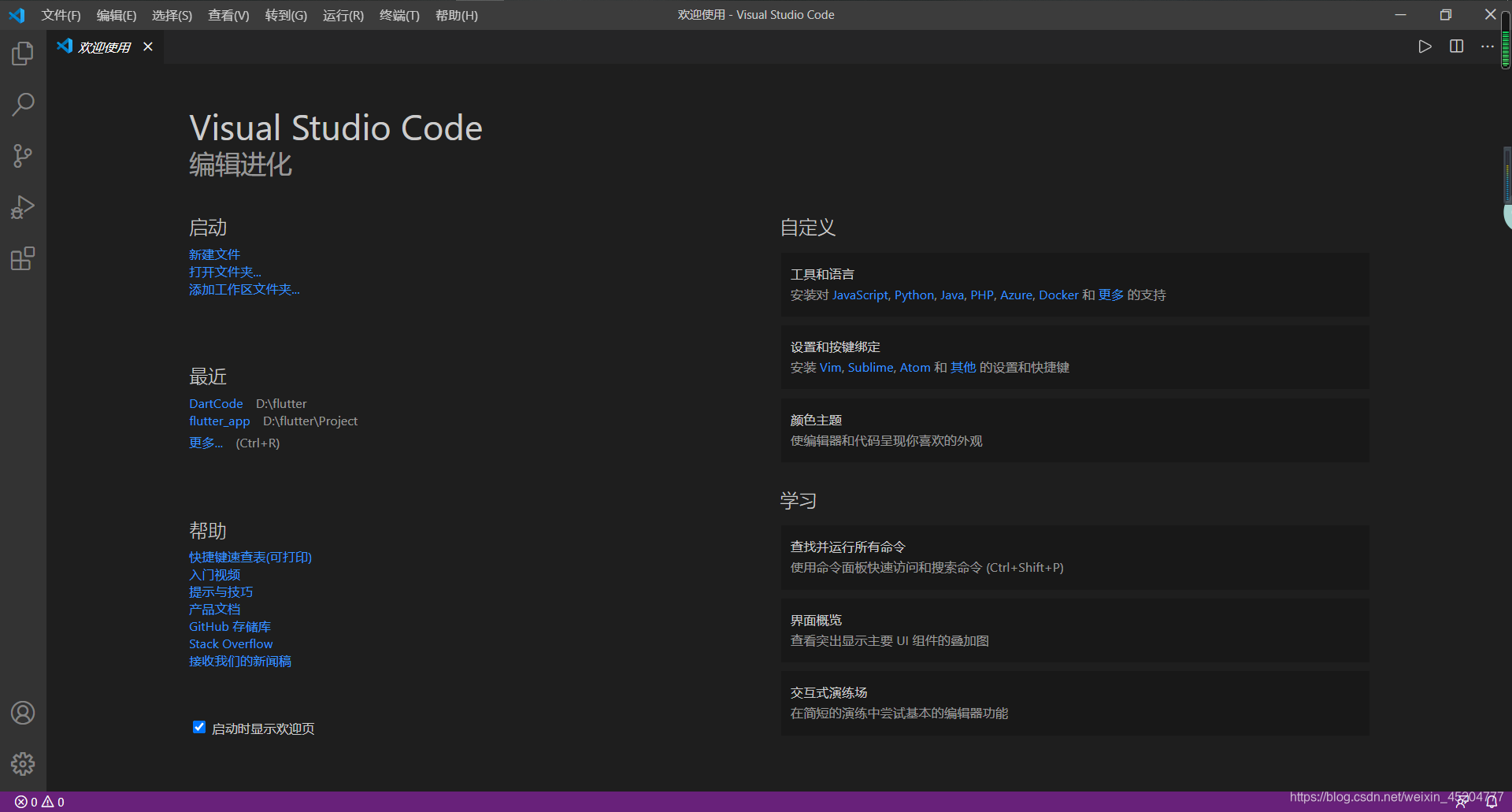Click 更多 languages link
The image size is (1512, 812).
[1111, 295]
